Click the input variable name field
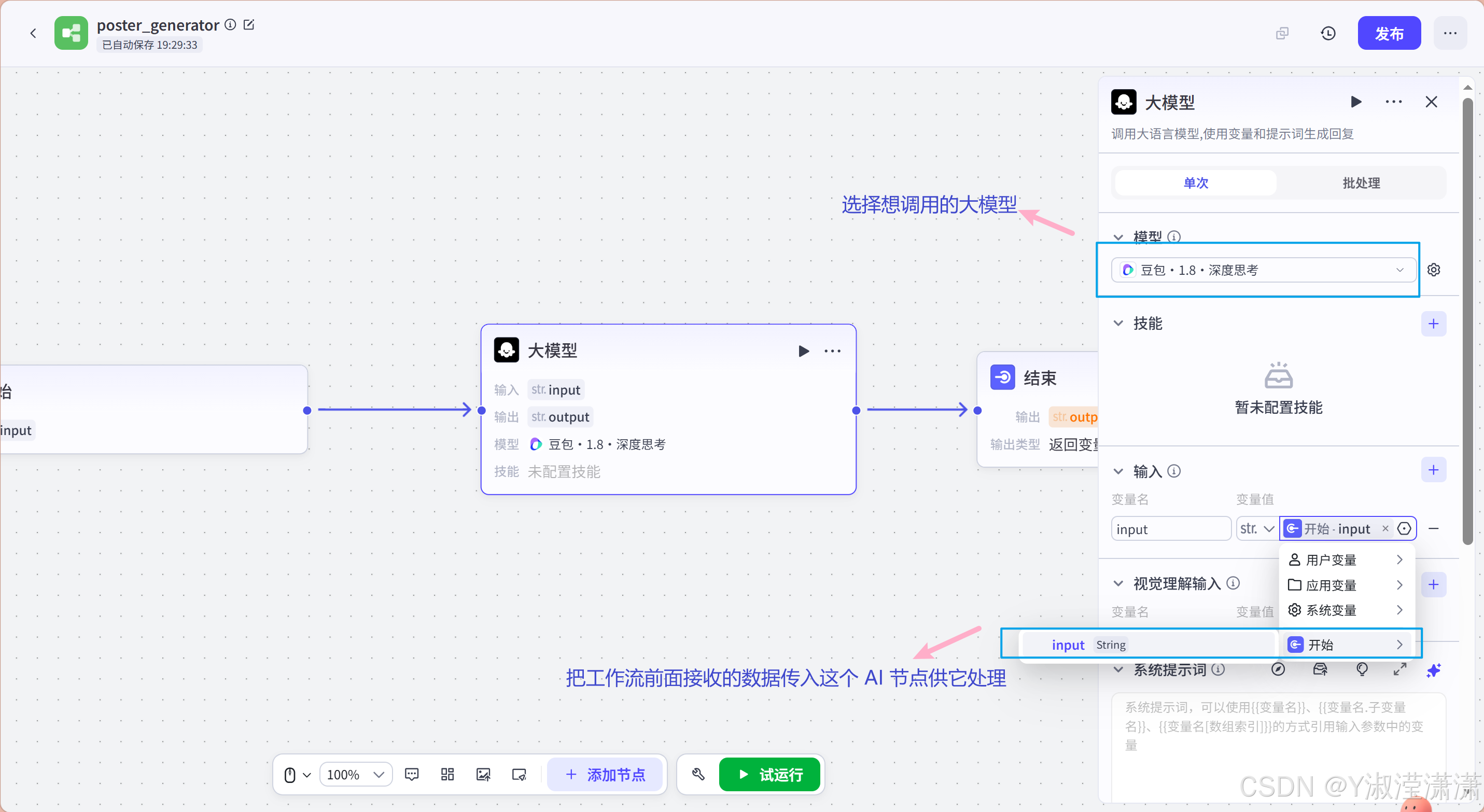 coord(1171,529)
